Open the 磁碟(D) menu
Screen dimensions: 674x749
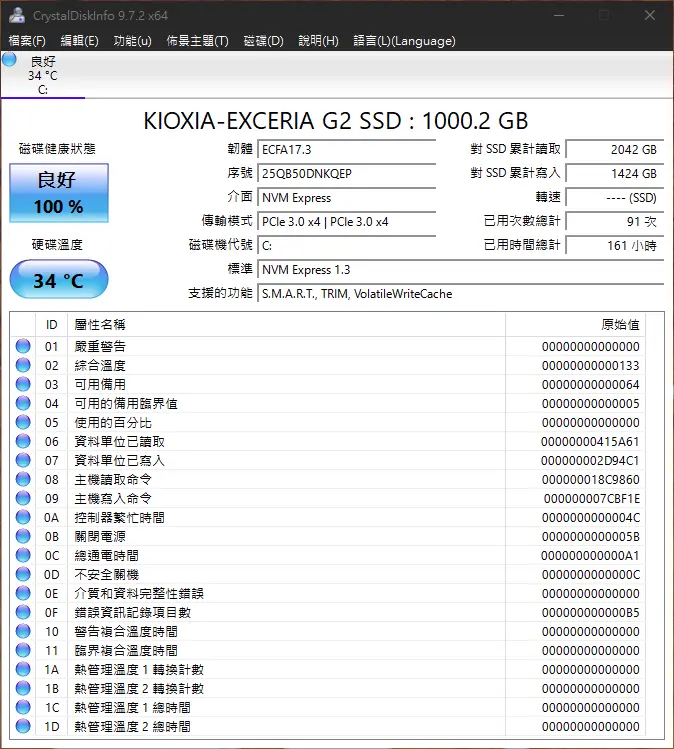(x=264, y=41)
